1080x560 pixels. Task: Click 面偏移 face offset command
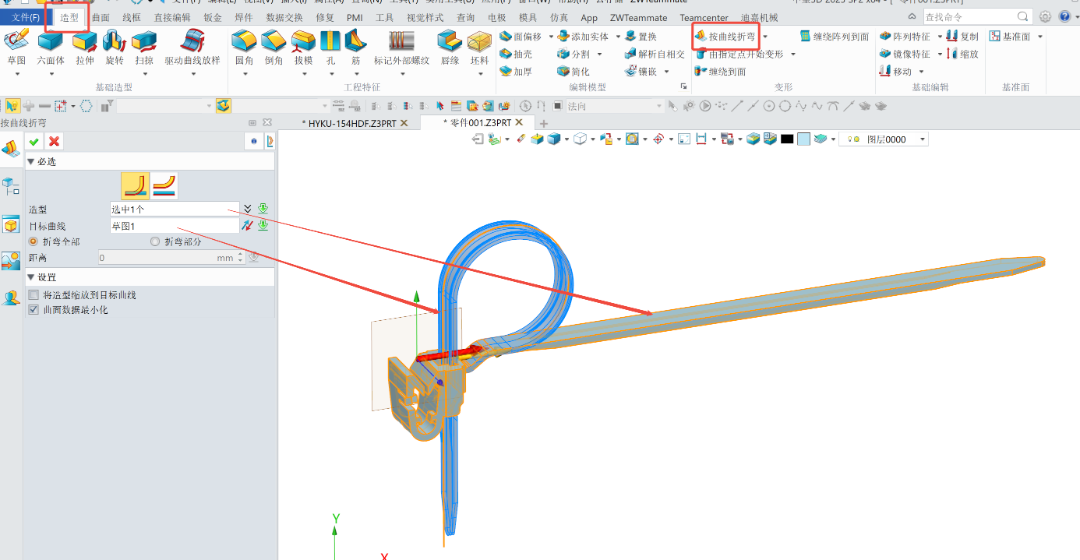tap(521, 37)
